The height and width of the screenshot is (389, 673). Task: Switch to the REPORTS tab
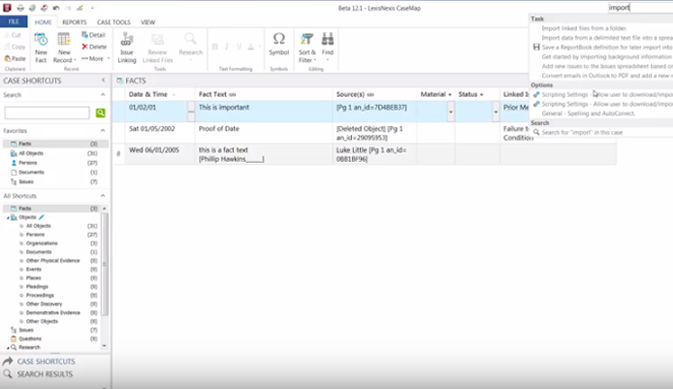tap(74, 22)
